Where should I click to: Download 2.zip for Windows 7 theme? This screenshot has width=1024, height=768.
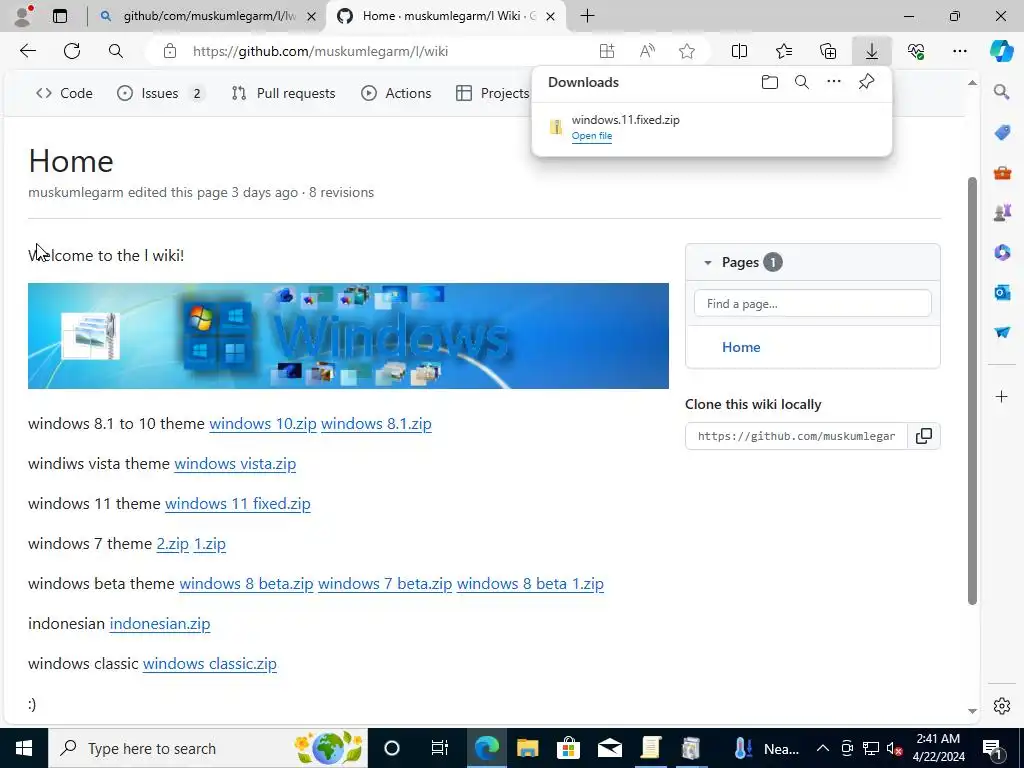click(172, 543)
